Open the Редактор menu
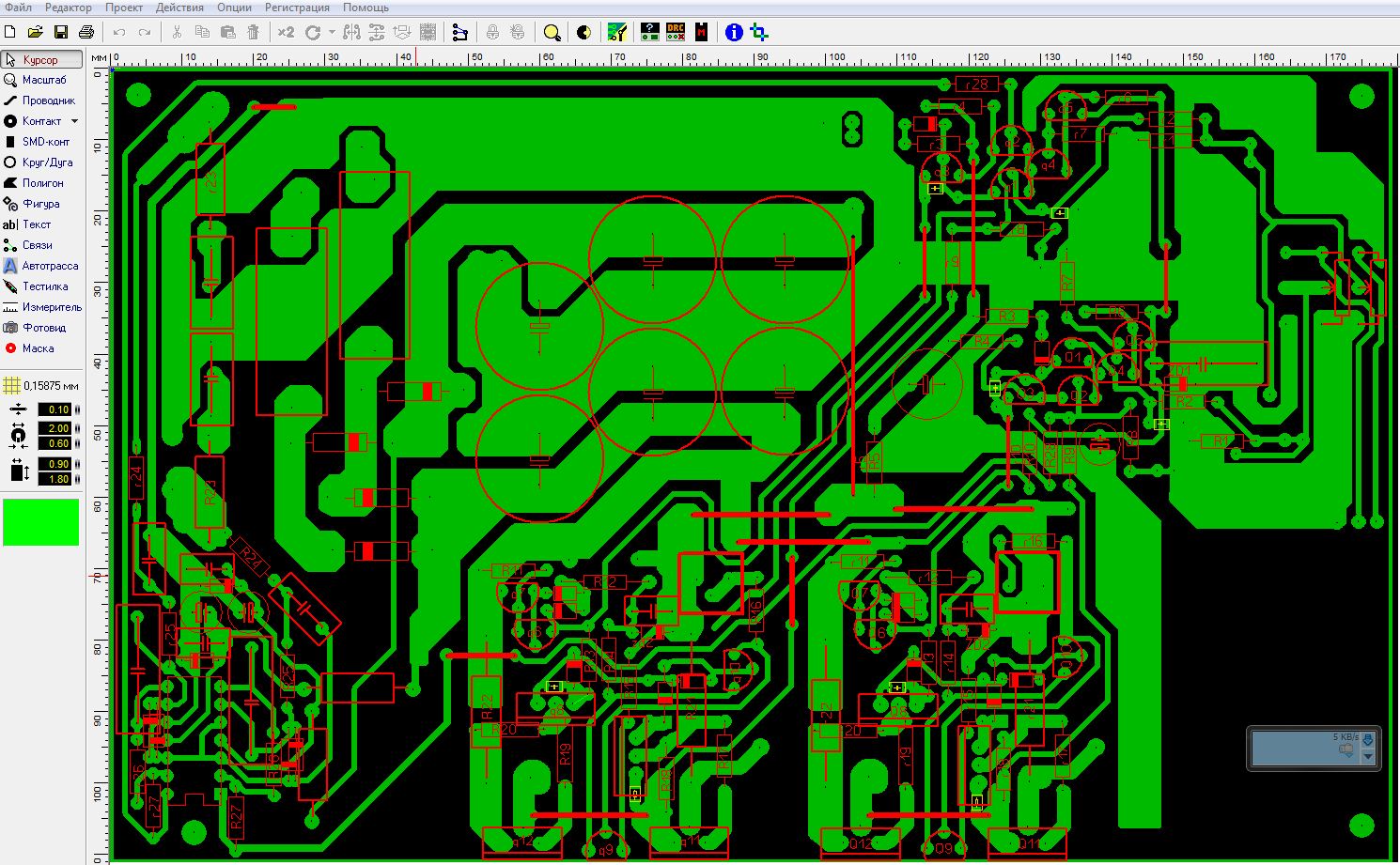This screenshot has width=1400, height=865. pyautogui.click(x=69, y=7)
